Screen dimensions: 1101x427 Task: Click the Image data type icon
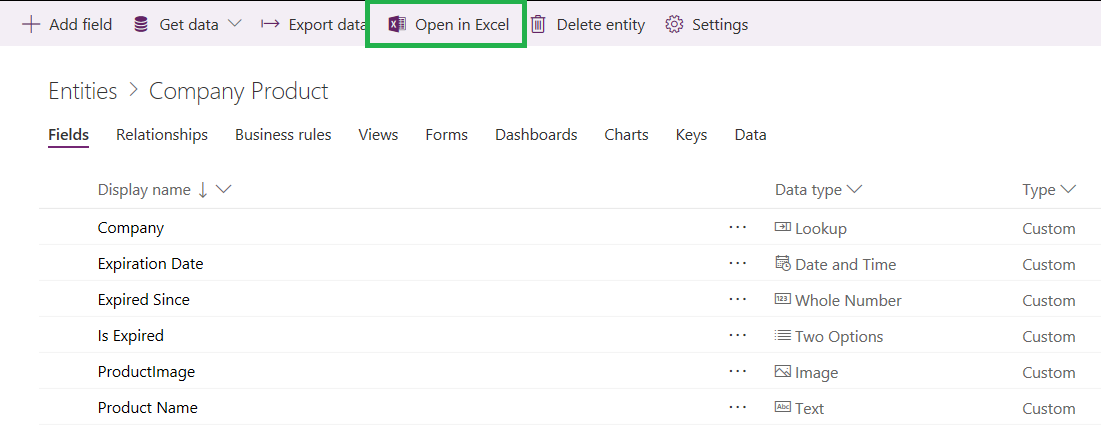(x=783, y=372)
